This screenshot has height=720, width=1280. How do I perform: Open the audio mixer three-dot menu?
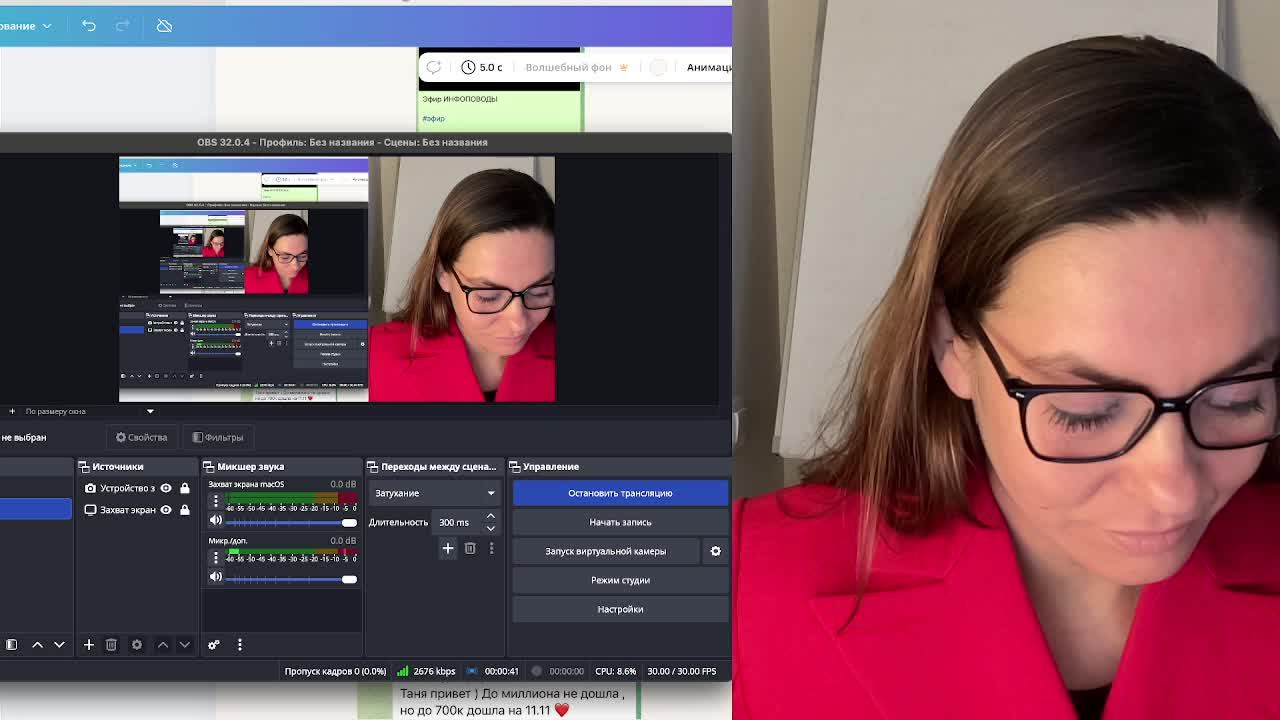tap(239, 645)
